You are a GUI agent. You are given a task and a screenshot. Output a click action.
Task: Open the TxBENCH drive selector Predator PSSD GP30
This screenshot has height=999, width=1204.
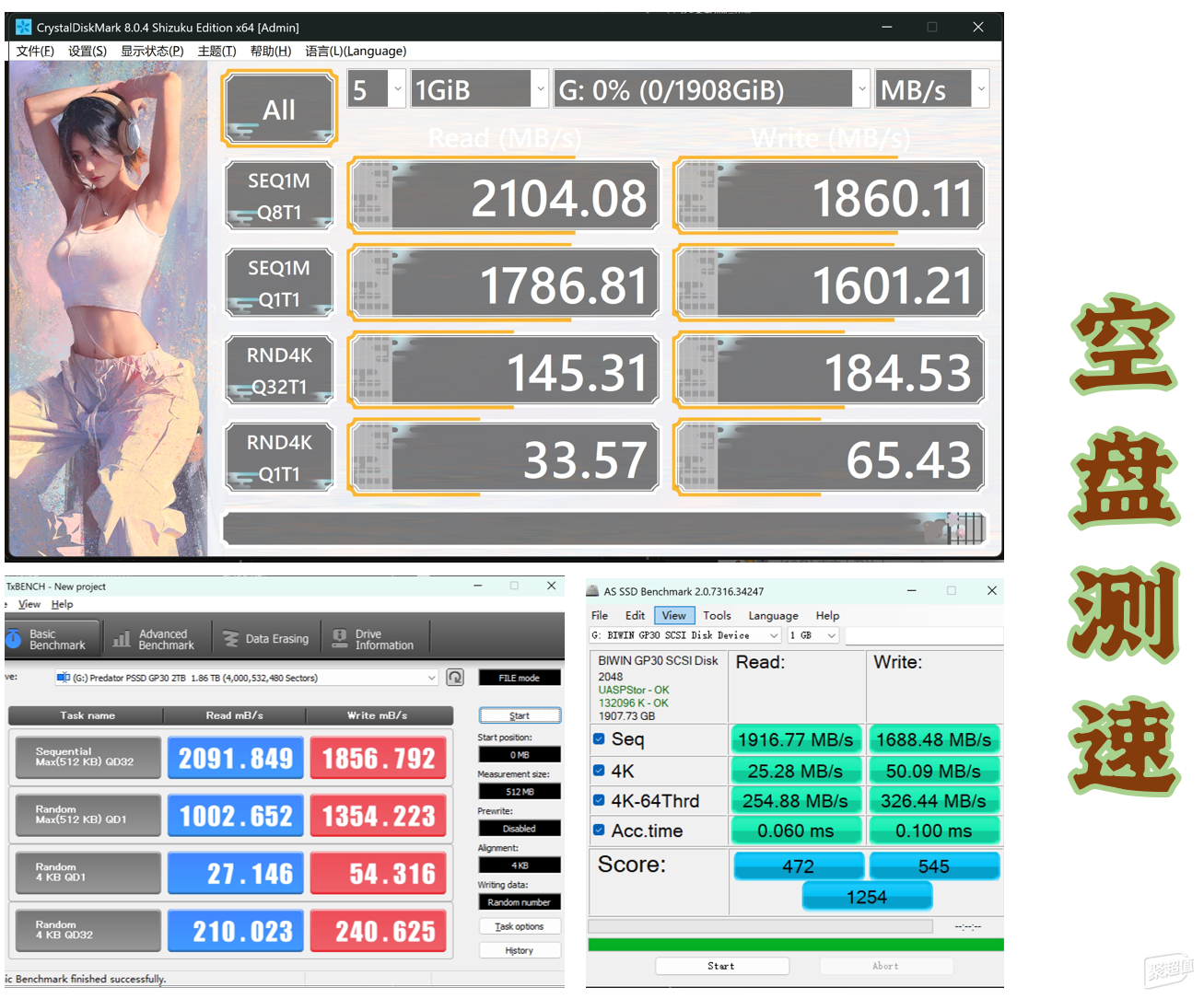(x=246, y=678)
